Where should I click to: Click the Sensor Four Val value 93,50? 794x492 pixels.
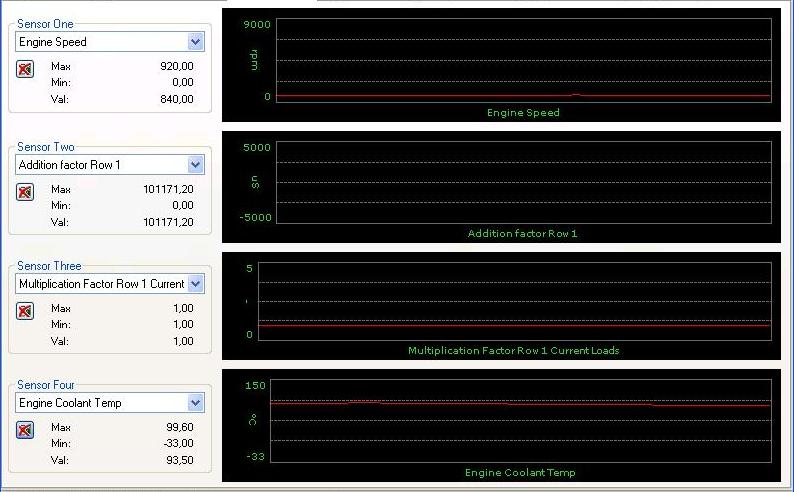pyautogui.click(x=180, y=460)
